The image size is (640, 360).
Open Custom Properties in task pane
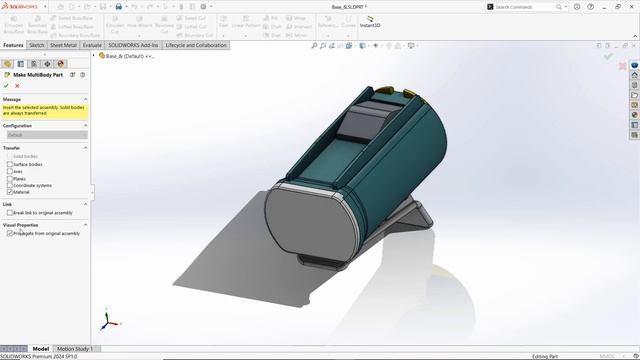pos(634,125)
